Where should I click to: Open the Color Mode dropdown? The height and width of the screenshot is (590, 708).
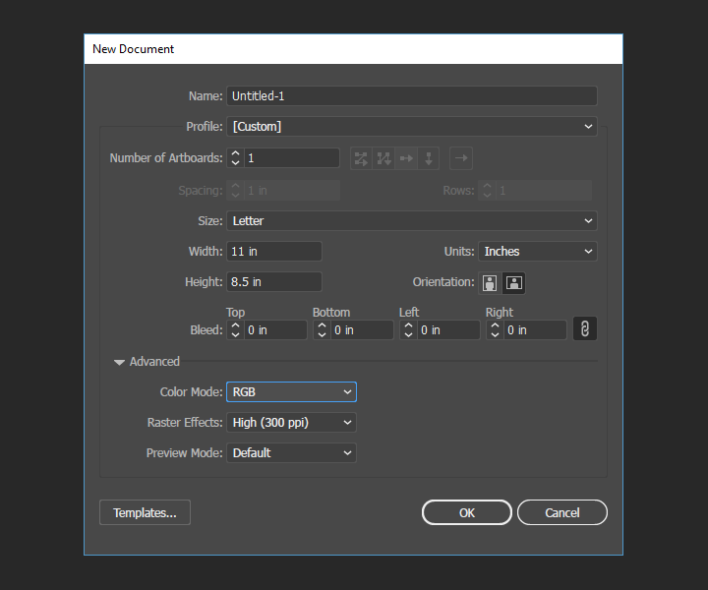[x=291, y=392]
